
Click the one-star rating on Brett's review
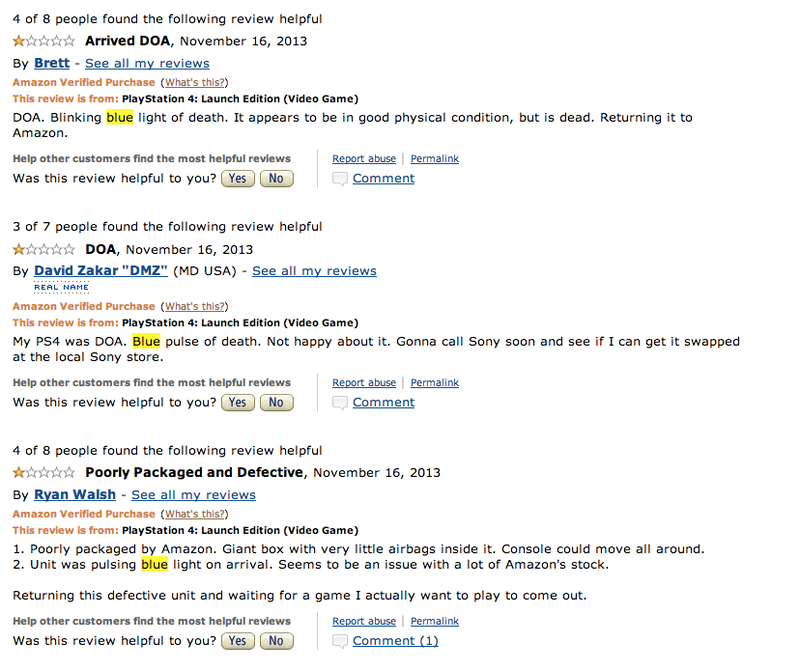pyautogui.click(x=44, y=41)
